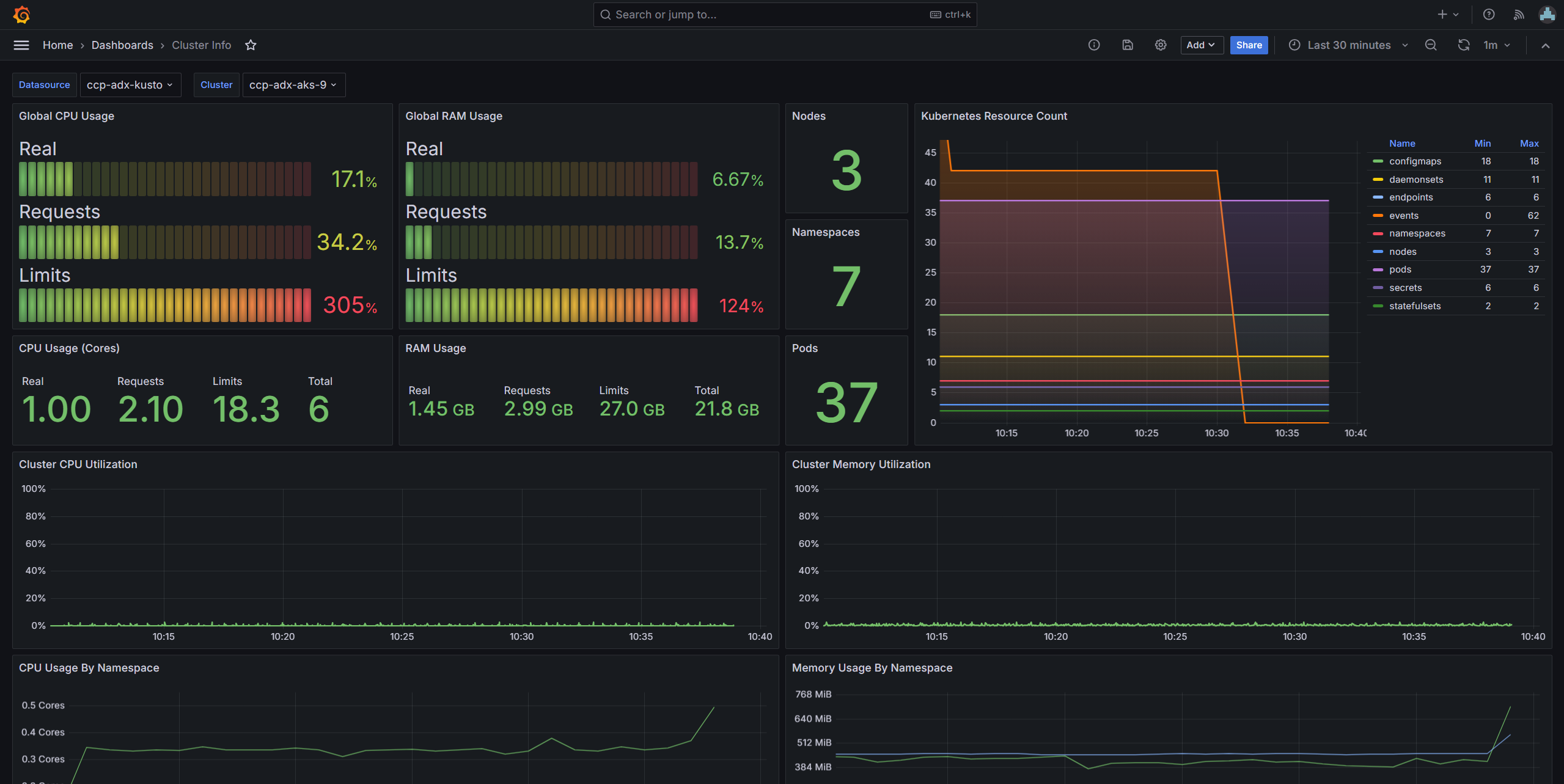This screenshot has height=784, width=1564.
Task: Click the Cluster variable label
Action: (x=216, y=85)
